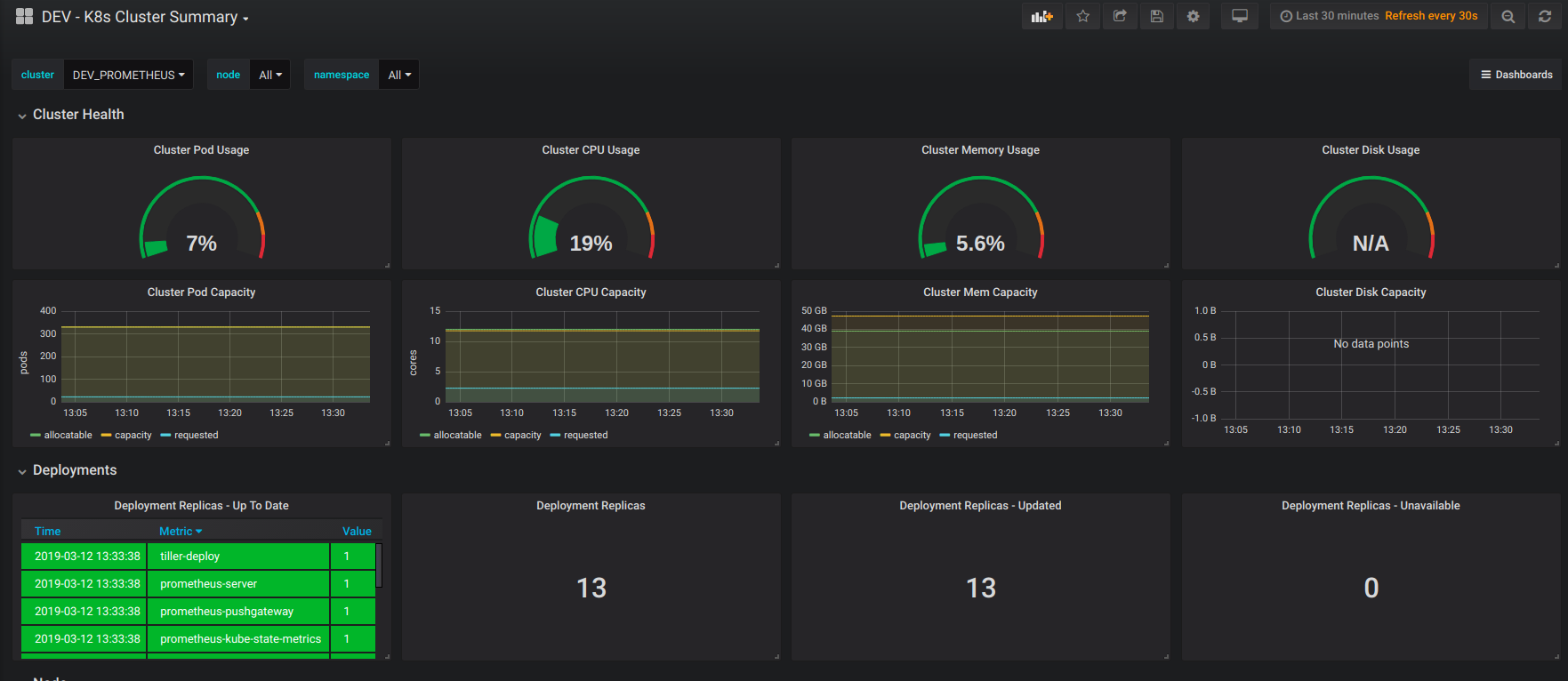This screenshot has width=1568, height=681.
Task: Click the Deployment Replicas - Unavailable panel title
Action: pos(1371,506)
